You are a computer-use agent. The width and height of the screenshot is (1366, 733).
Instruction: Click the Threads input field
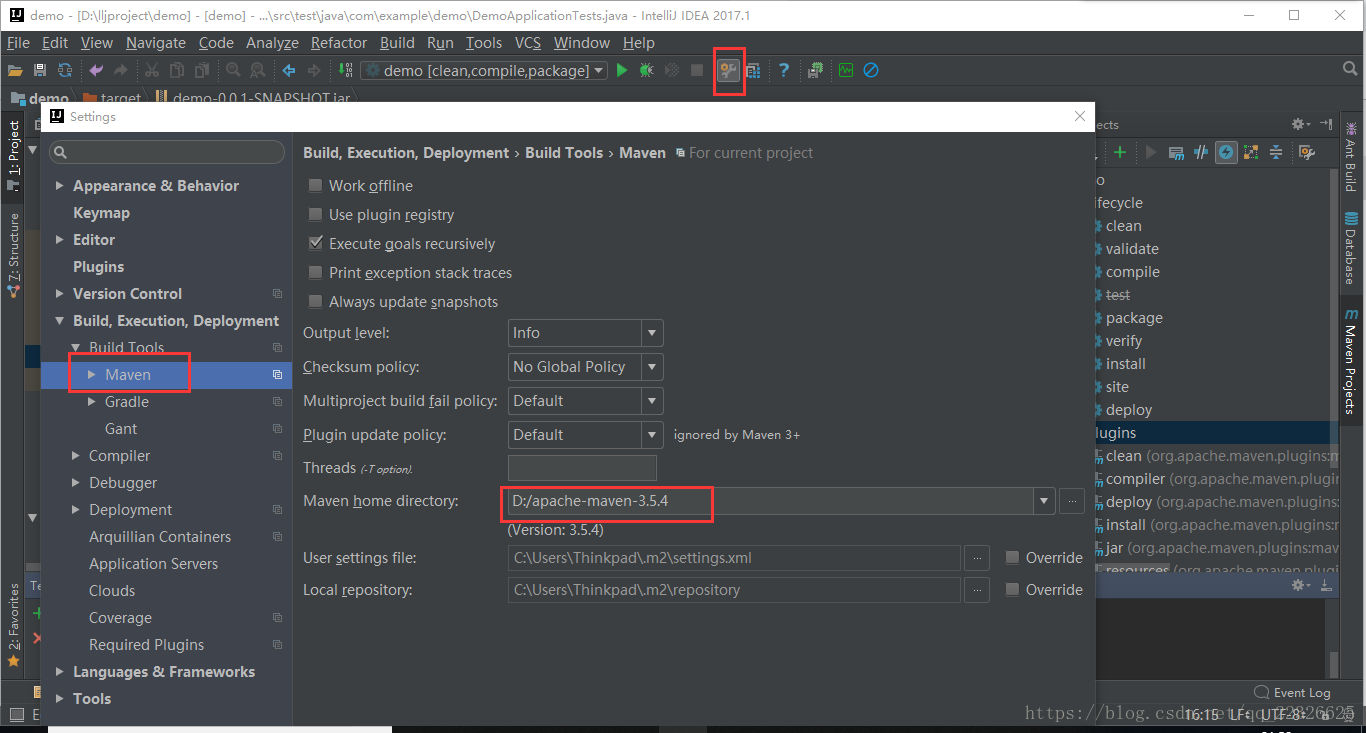[x=582, y=468]
